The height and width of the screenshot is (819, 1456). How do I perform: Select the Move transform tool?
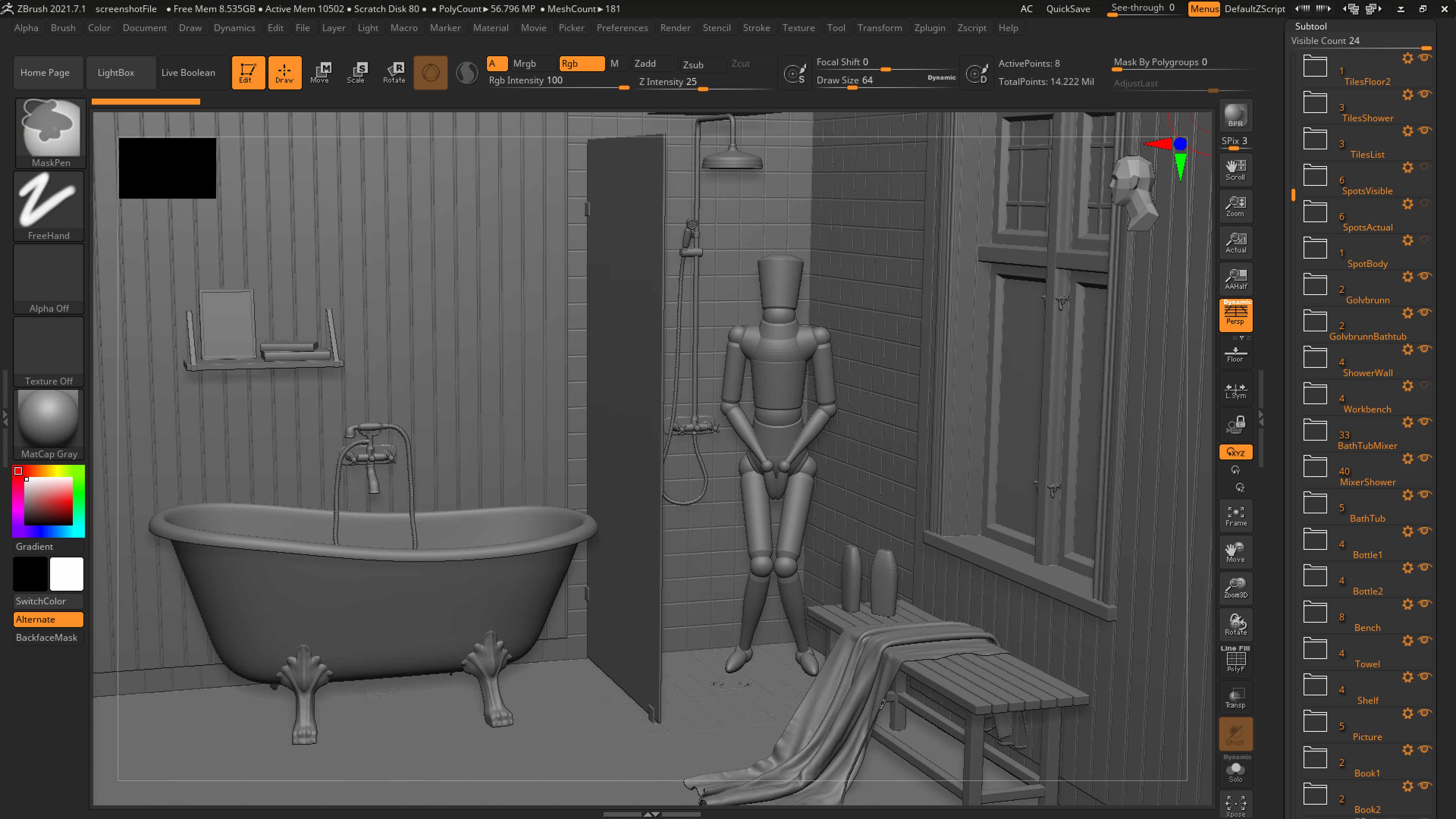(x=320, y=72)
